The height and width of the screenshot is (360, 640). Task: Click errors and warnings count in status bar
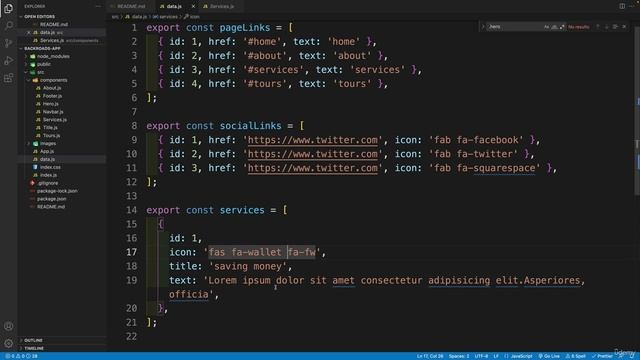(22, 356)
